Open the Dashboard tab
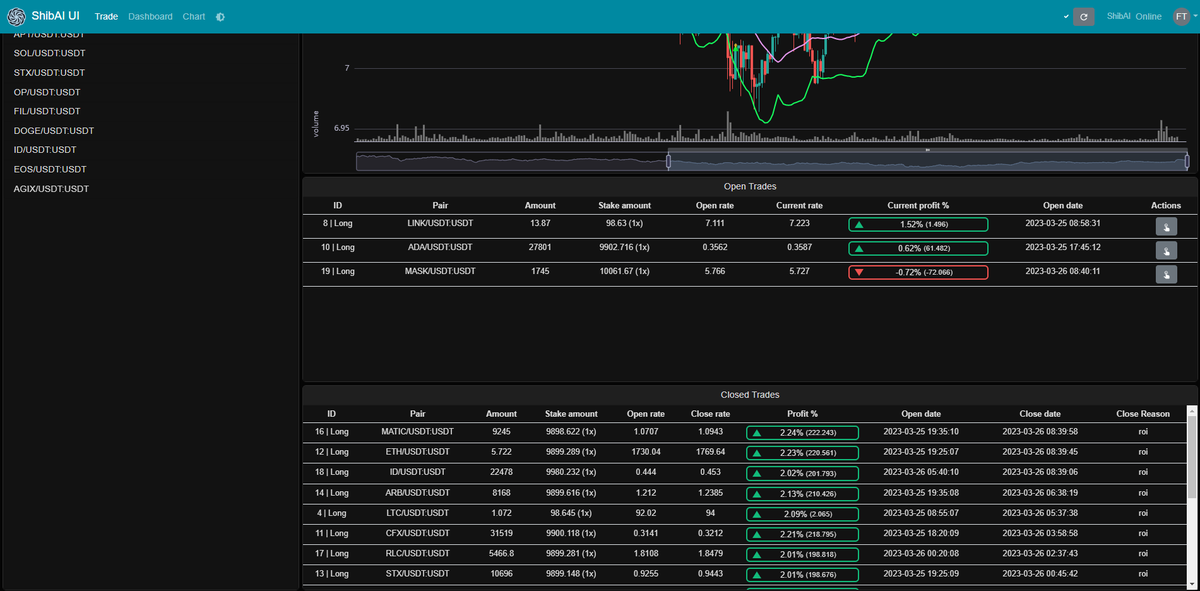The width and height of the screenshot is (1200, 591). coord(150,17)
